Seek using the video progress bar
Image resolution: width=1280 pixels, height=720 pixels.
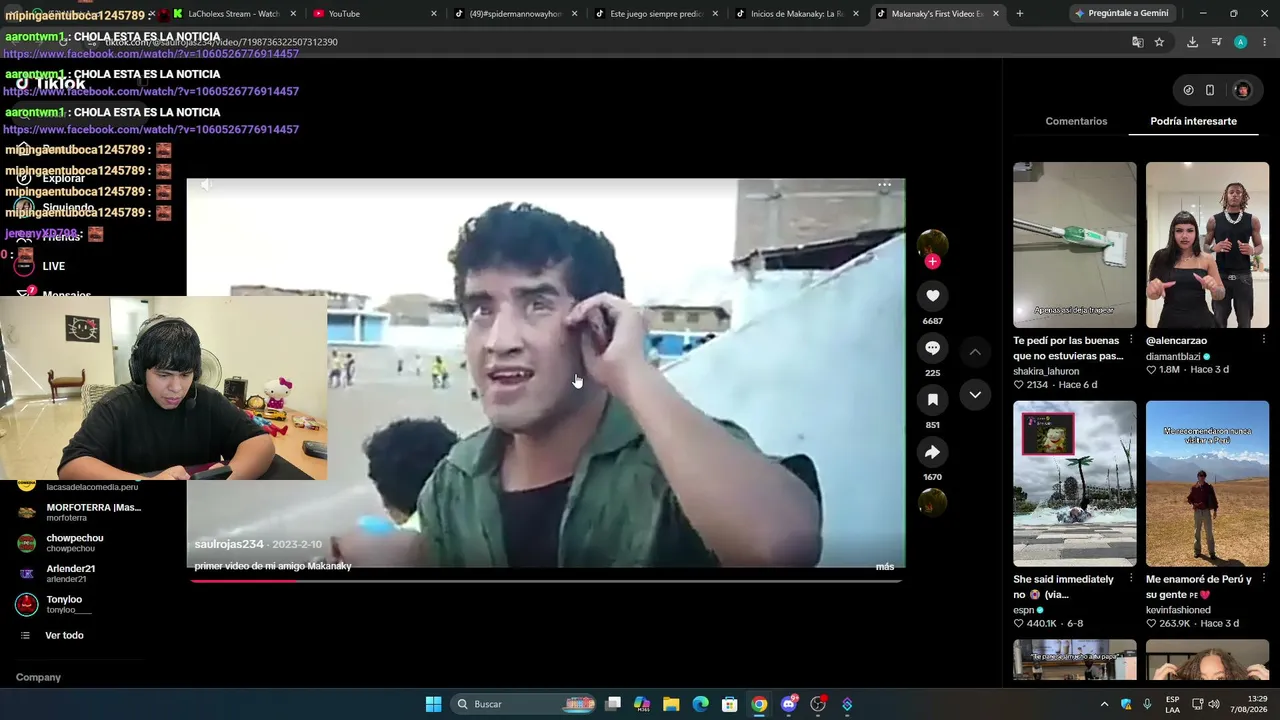point(546,580)
